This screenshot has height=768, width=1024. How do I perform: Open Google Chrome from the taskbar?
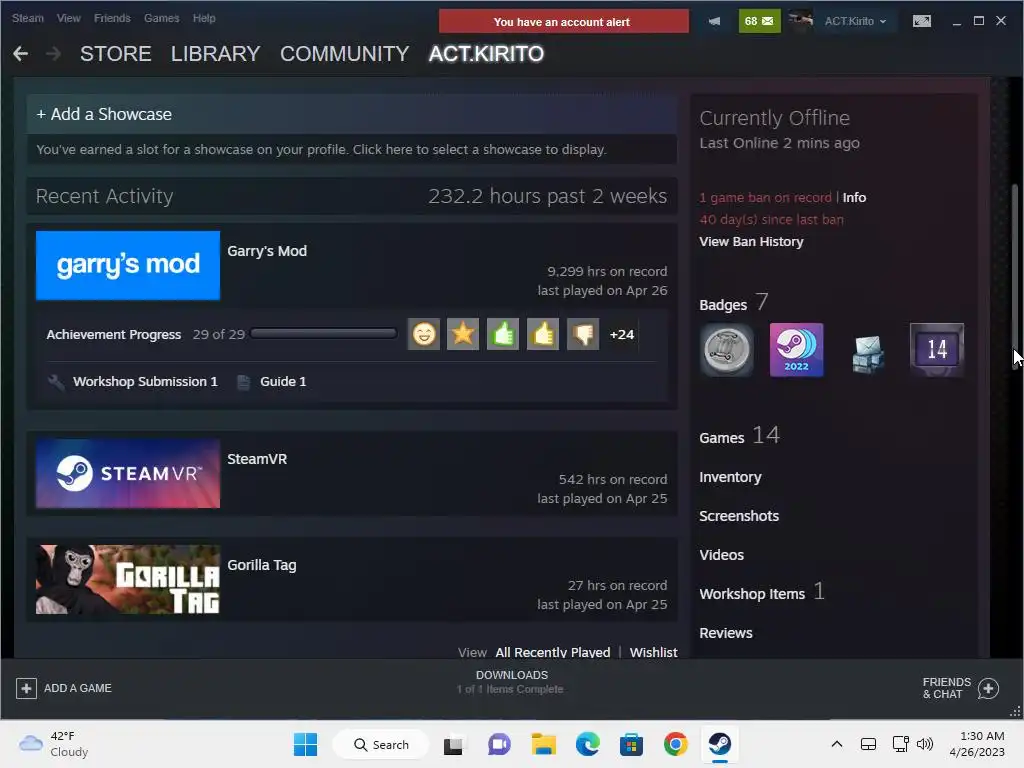tap(675, 744)
